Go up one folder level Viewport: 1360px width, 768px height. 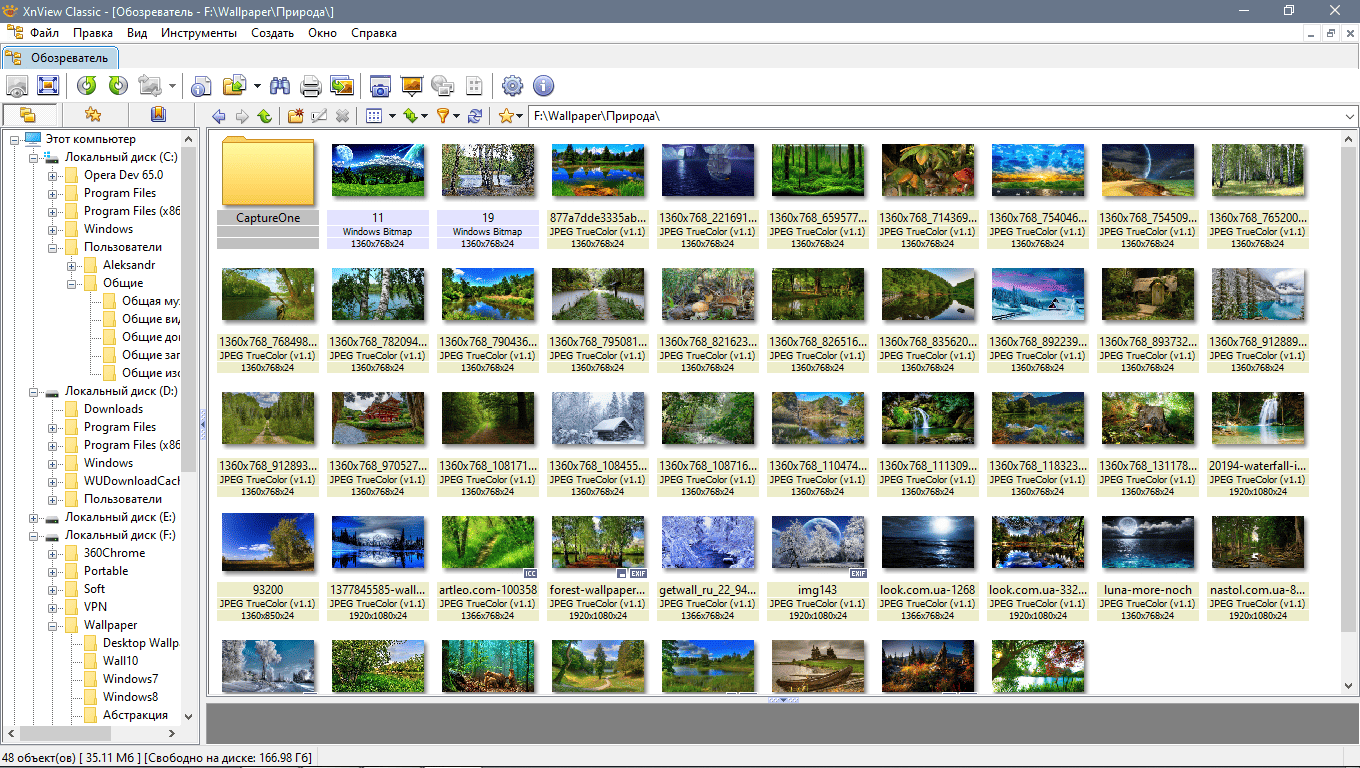[x=265, y=116]
